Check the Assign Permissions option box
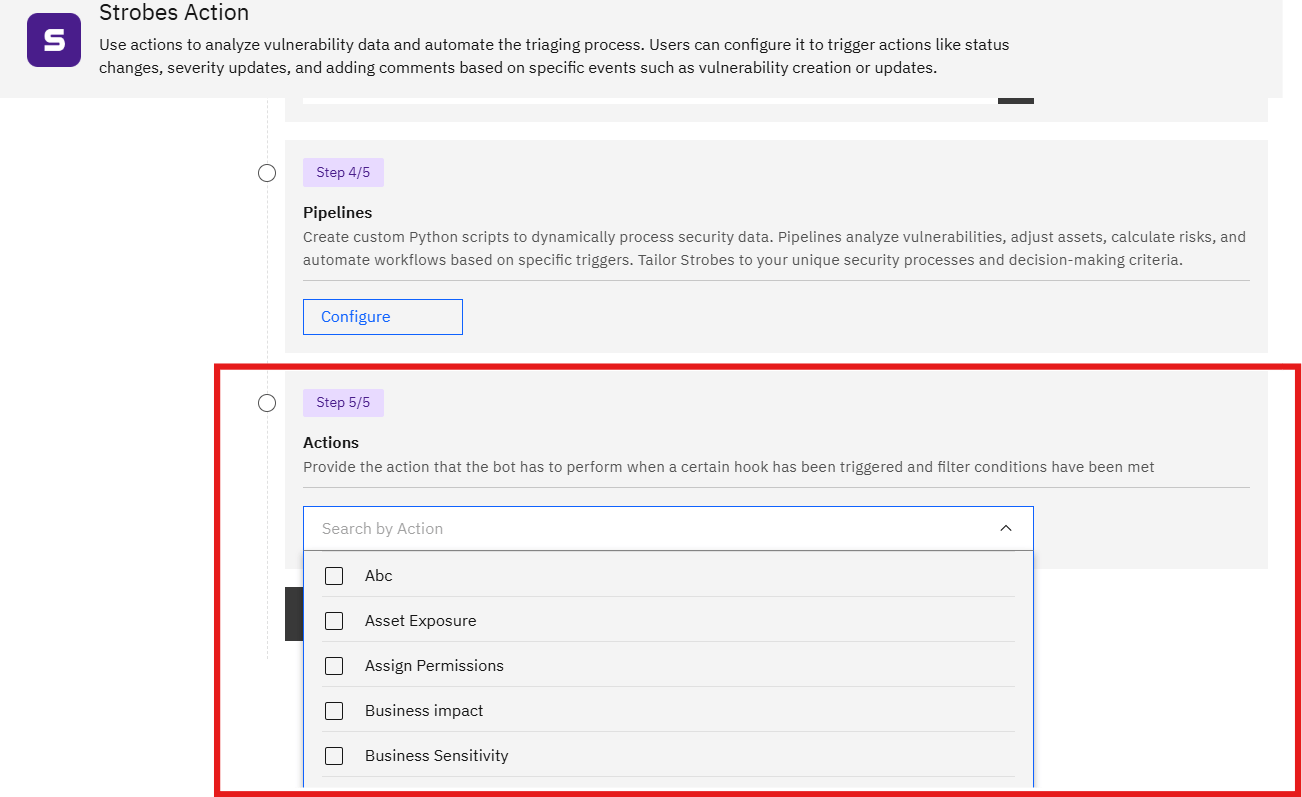 click(x=334, y=666)
